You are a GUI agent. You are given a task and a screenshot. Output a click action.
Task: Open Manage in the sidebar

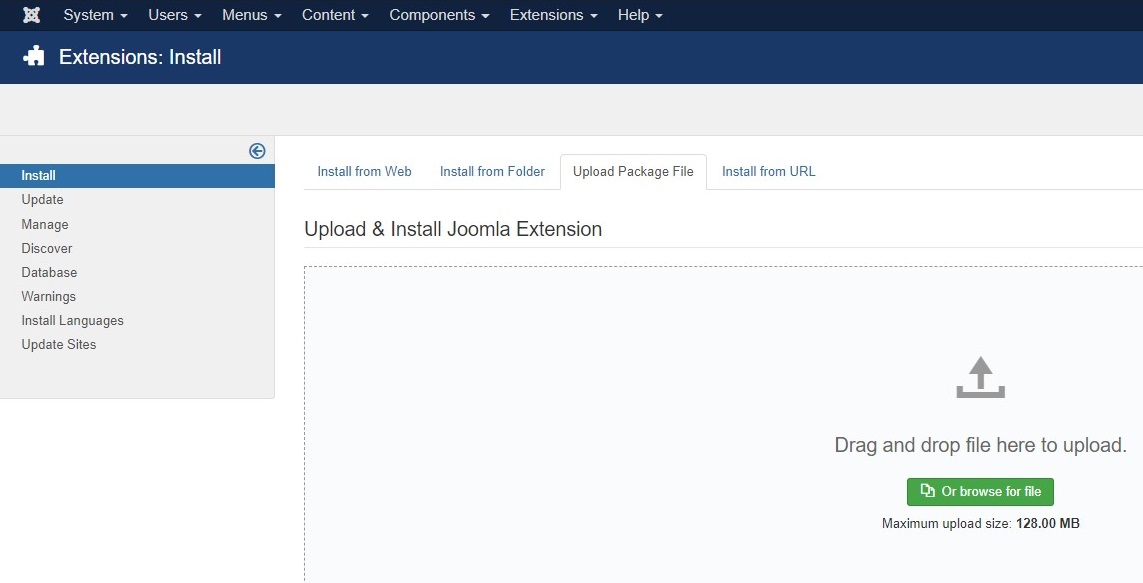tap(45, 224)
